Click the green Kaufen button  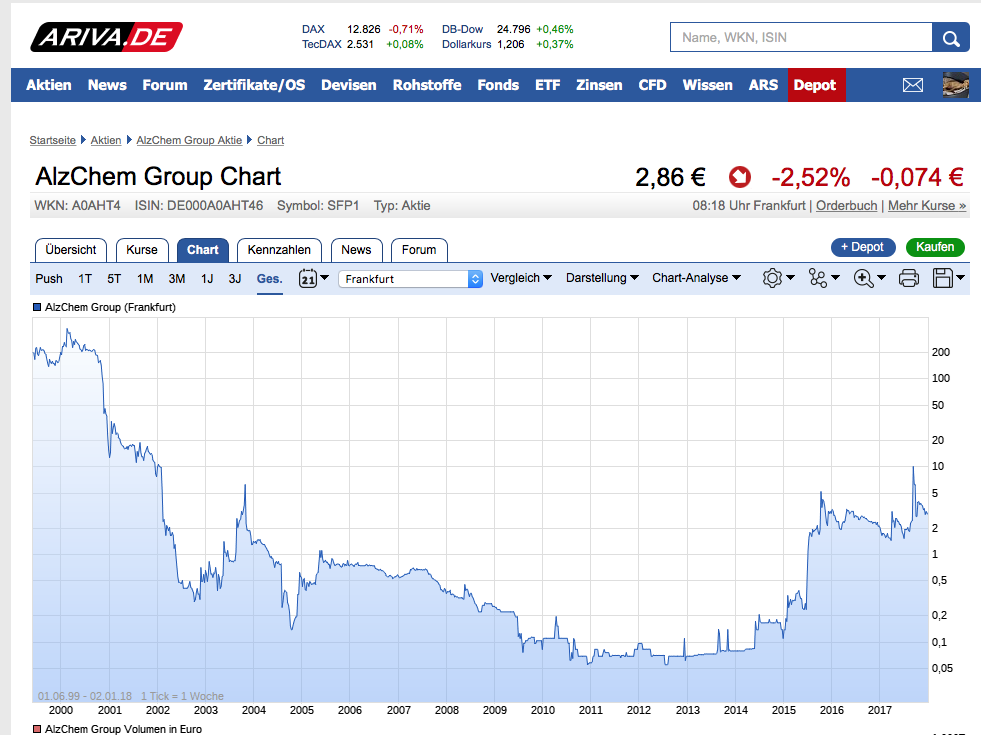tap(935, 247)
